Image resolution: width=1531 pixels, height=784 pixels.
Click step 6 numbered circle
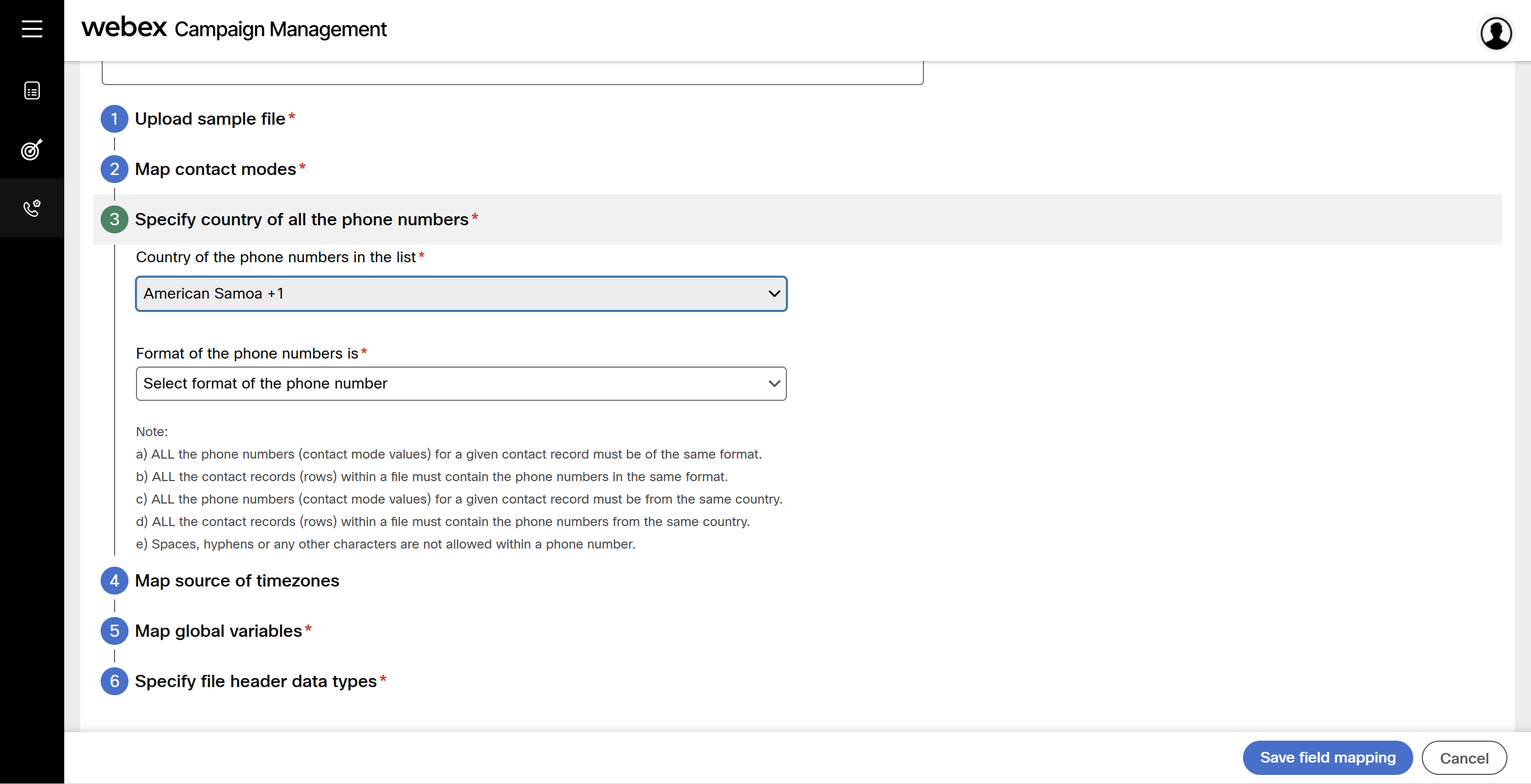point(114,681)
